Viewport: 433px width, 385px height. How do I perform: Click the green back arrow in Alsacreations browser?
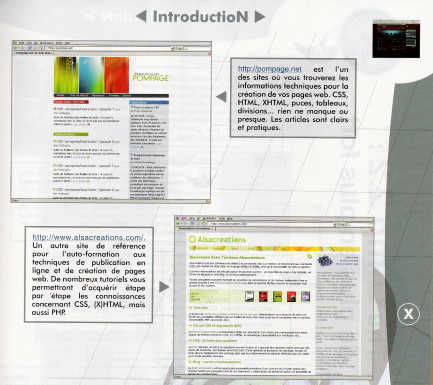[x=179, y=224]
